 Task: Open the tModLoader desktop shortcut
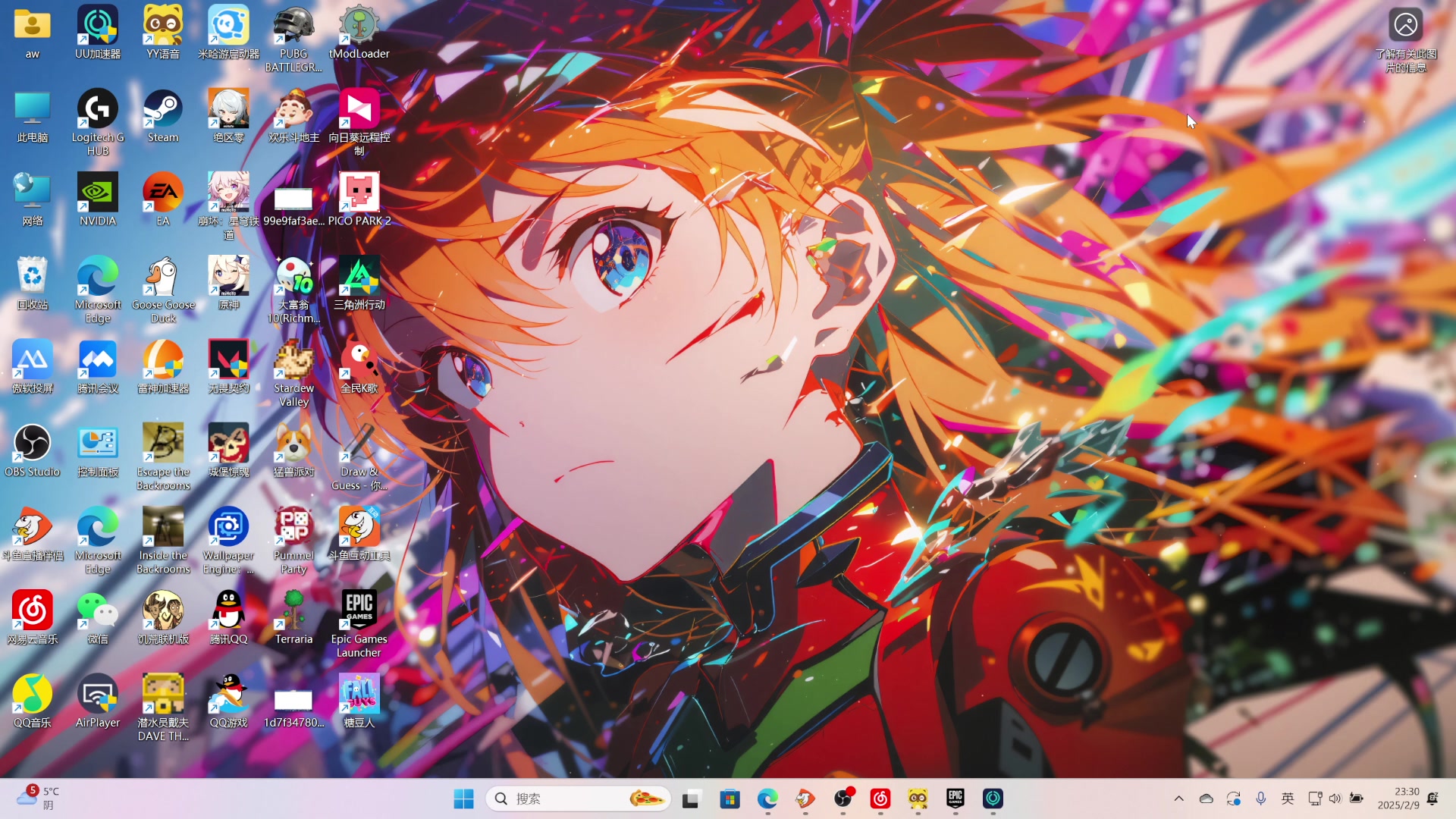[x=359, y=33]
